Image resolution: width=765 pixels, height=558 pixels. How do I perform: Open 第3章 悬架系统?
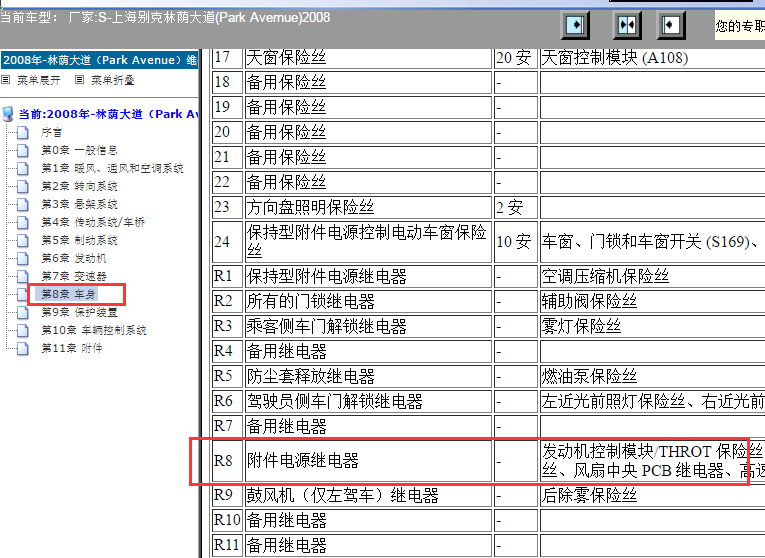79,204
